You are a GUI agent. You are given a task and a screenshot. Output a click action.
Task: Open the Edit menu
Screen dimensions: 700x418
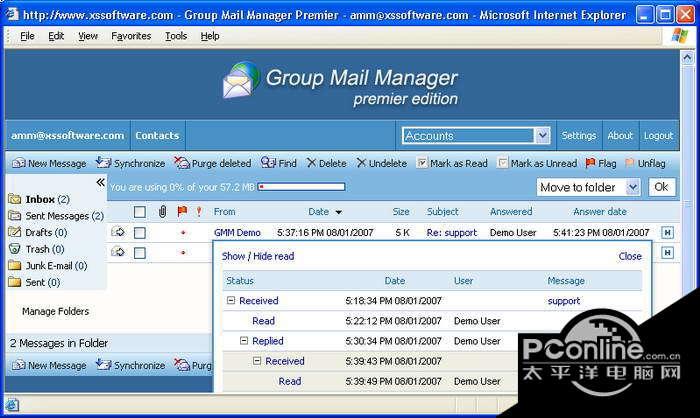click(56, 36)
